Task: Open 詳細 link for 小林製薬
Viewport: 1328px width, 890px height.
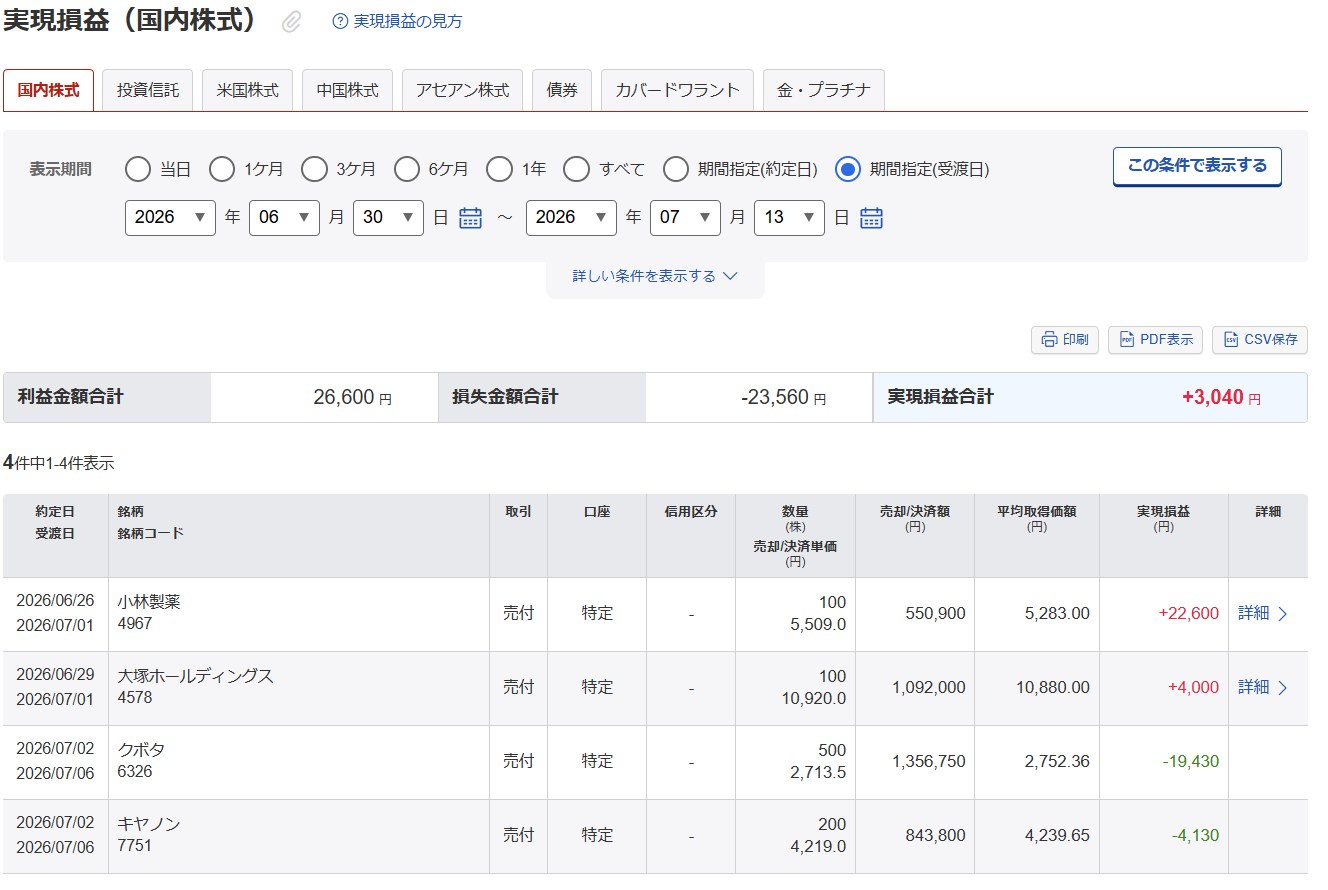Action: (1263, 613)
